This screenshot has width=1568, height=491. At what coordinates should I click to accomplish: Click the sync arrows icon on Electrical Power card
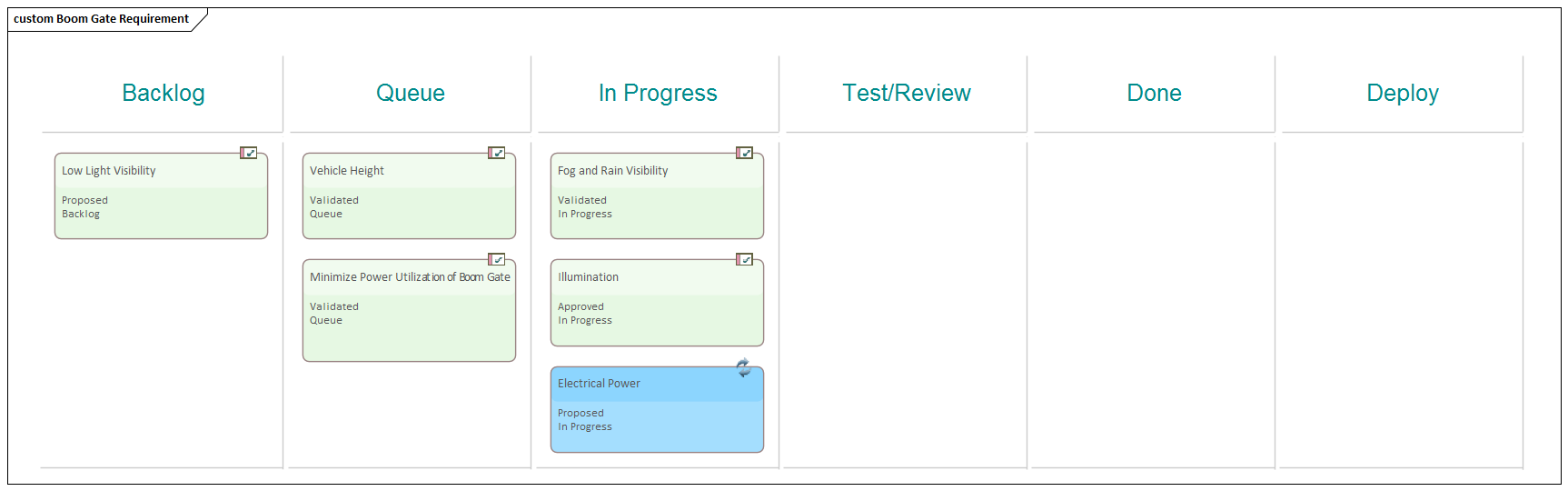point(743,367)
